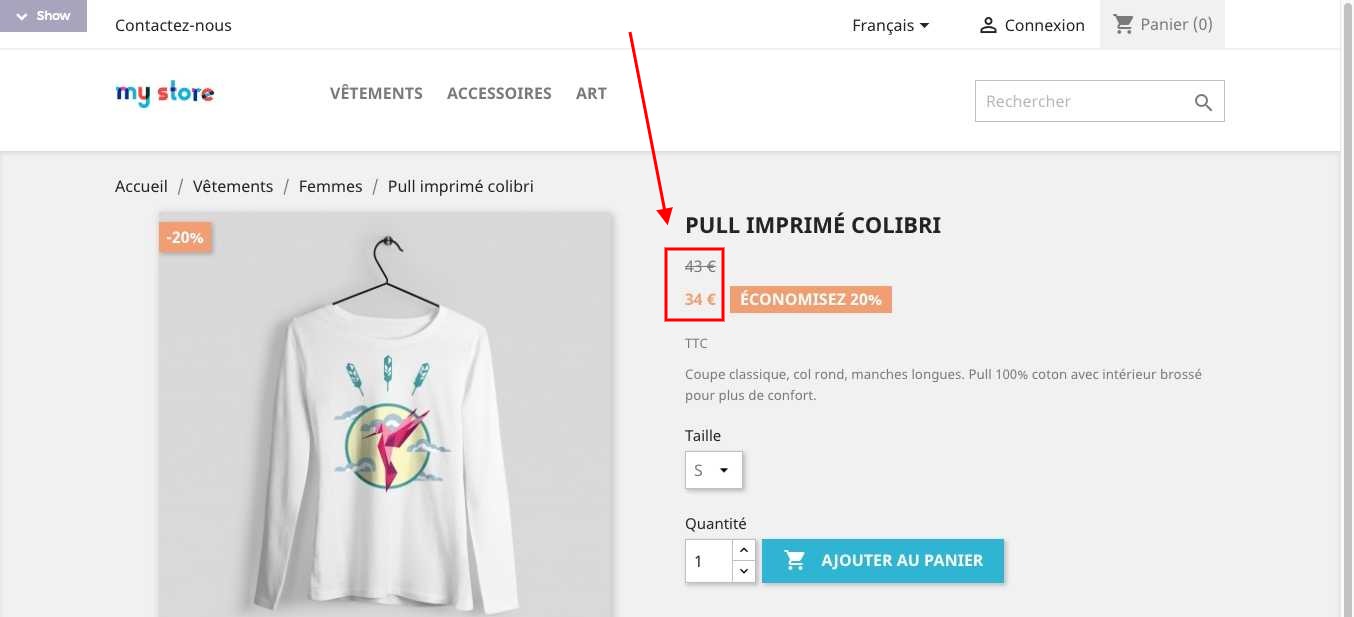Viewport: 1354px width, 617px height.
Task: Open the Taille size dropdown
Action: (x=713, y=470)
